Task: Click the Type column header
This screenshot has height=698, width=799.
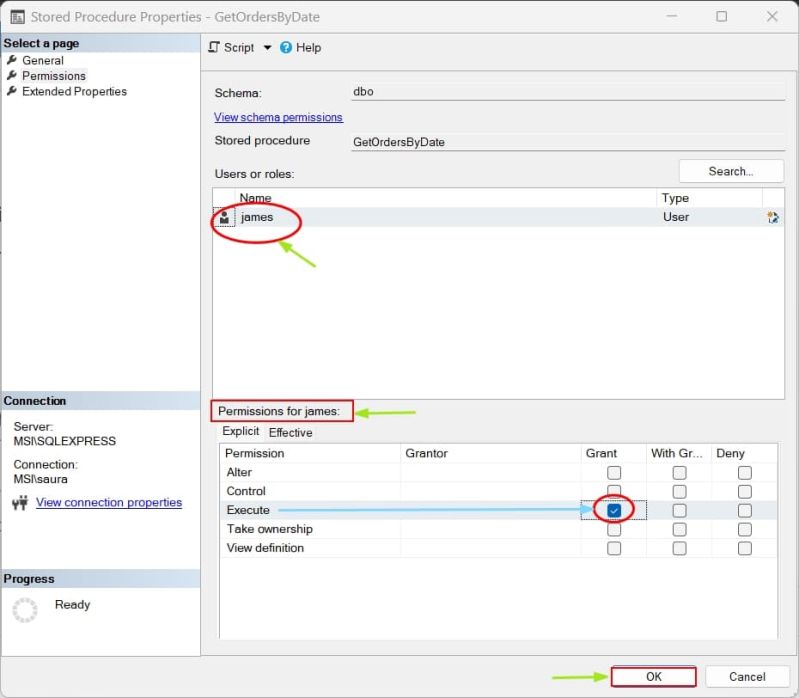Action: point(709,198)
